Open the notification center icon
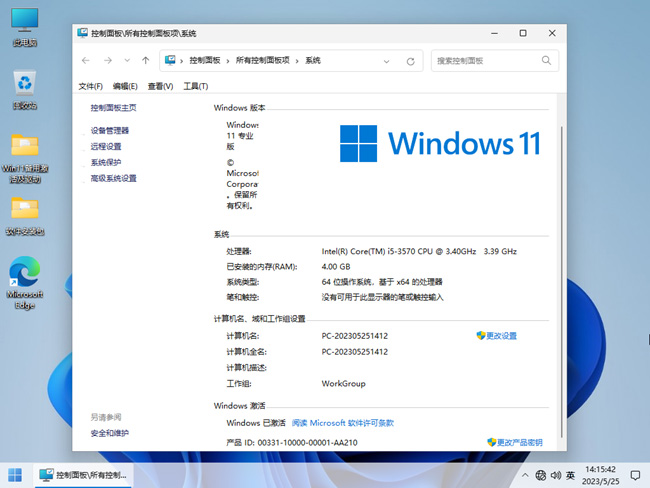 (635, 475)
